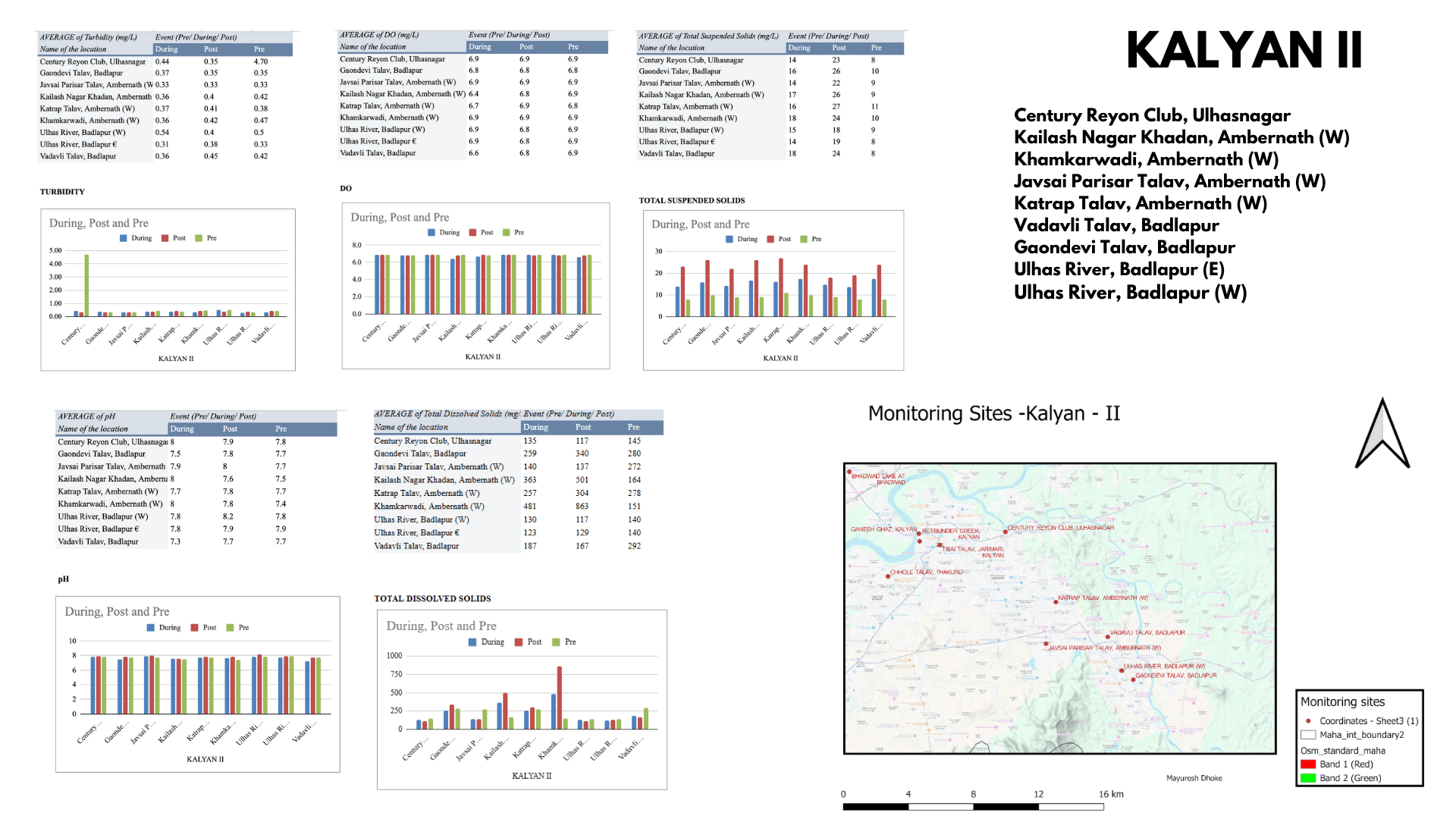
Task: Click the GAONDEVI TALAV, BADLAPUR map label
Action: point(1175,675)
